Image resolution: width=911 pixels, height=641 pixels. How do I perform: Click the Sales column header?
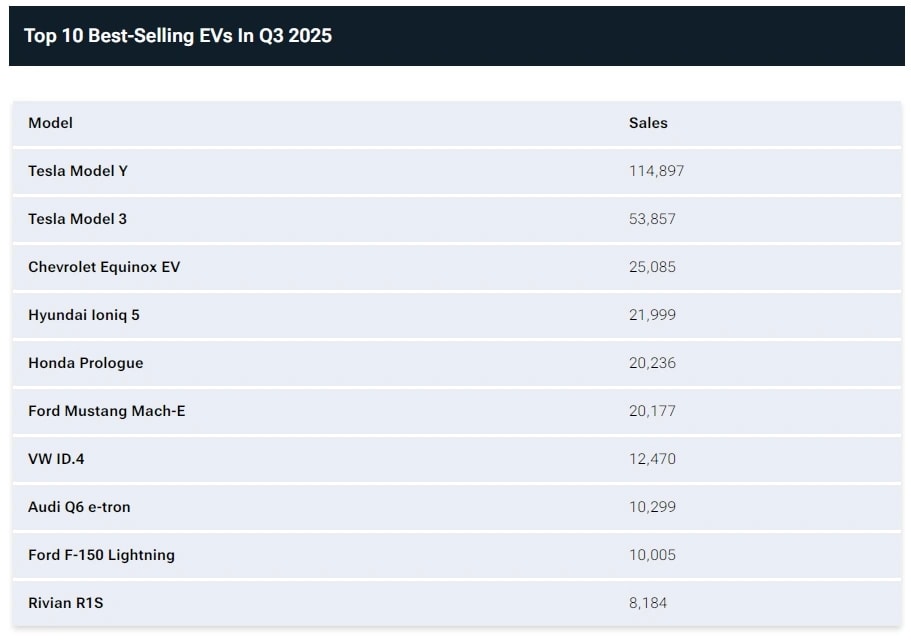(648, 123)
